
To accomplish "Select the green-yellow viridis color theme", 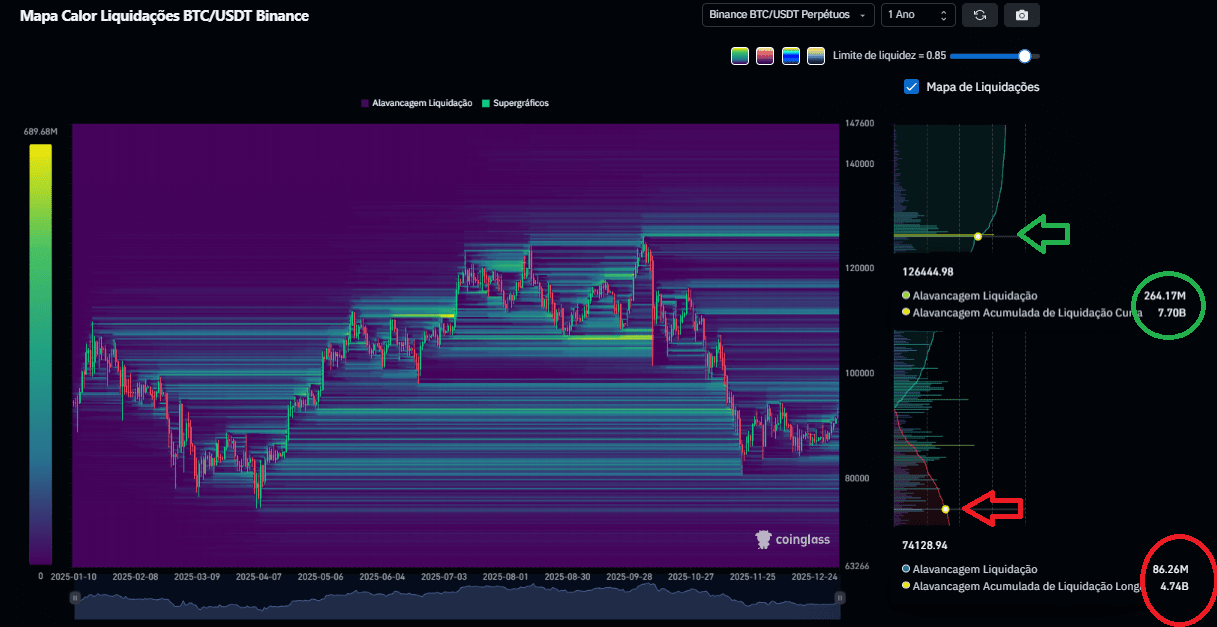I will pos(740,56).
